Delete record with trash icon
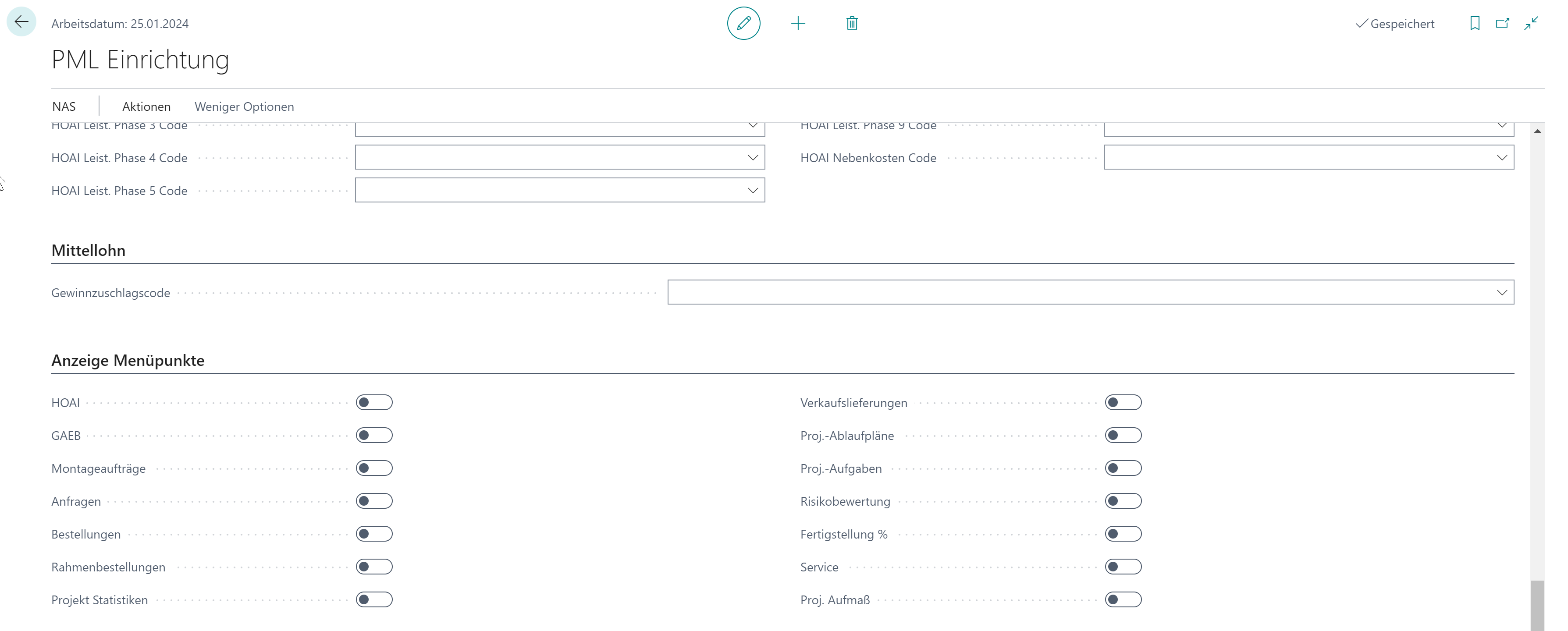The width and height of the screenshot is (1568, 631). click(852, 23)
